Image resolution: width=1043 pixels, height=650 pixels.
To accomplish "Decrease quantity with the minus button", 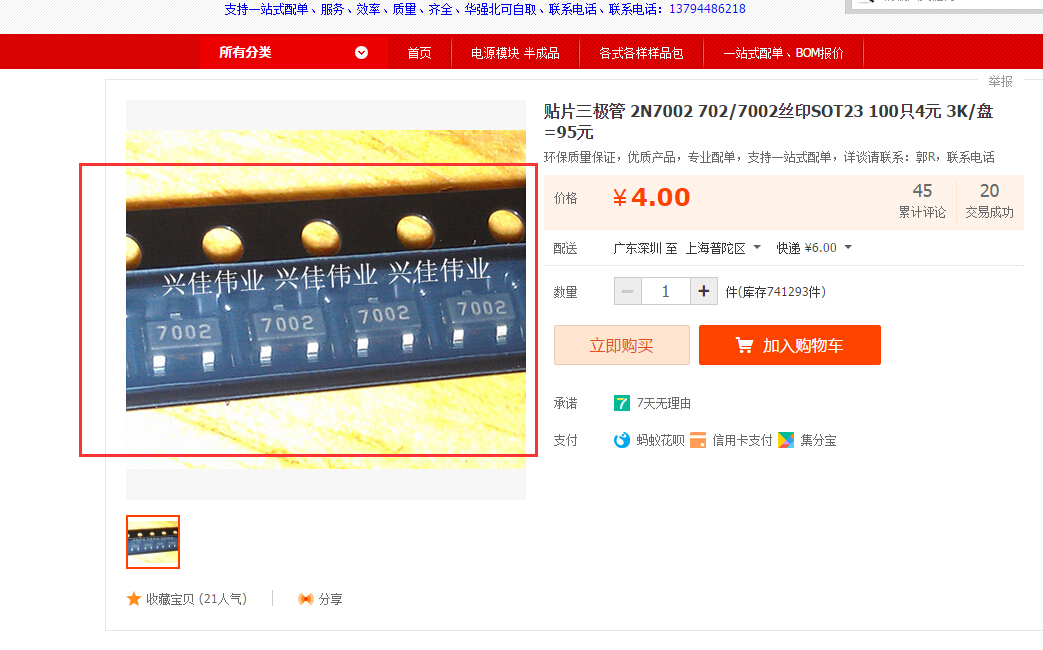I will coord(627,291).
